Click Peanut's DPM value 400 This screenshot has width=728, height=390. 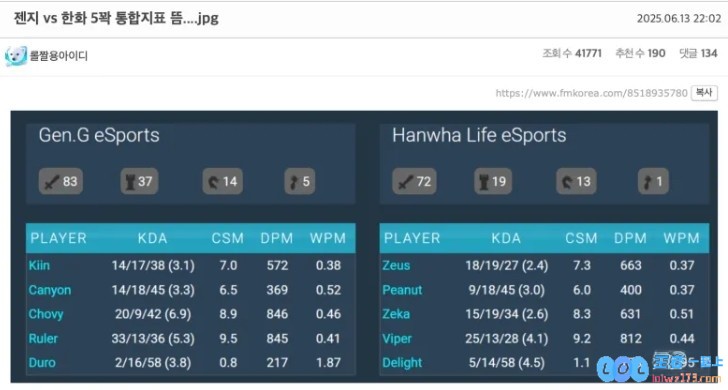pos(630,290)
